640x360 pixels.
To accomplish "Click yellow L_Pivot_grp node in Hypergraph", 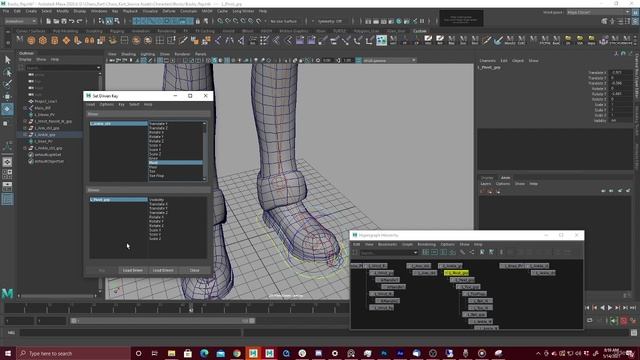I will [456, 273].
